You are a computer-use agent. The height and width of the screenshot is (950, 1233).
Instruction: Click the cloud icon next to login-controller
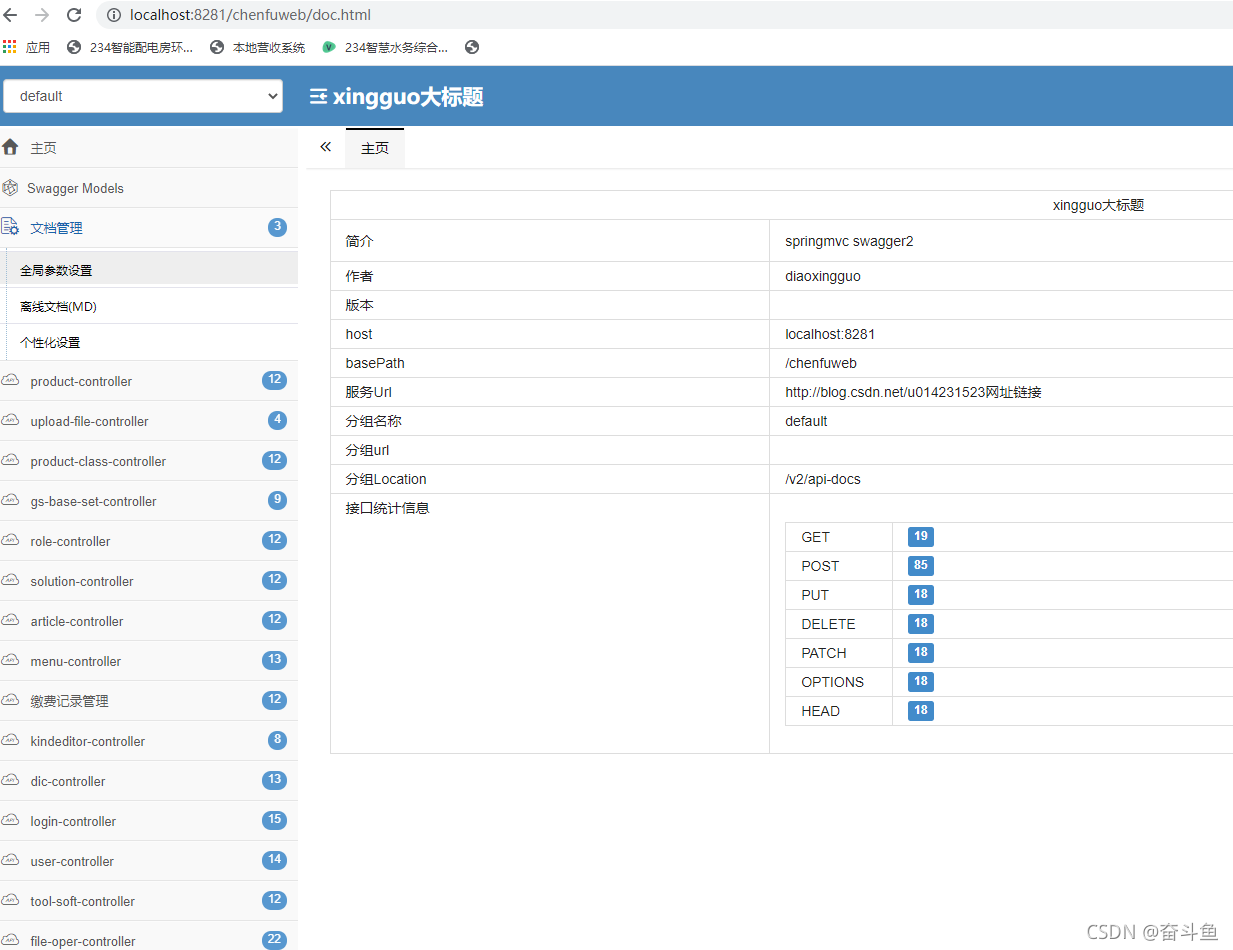(x=11, y=820)
